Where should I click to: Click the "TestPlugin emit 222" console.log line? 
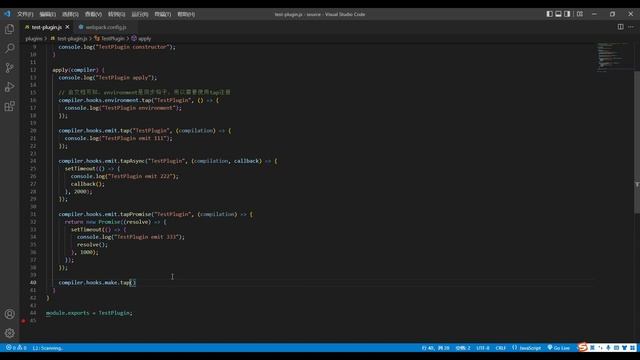pos(124,176)
